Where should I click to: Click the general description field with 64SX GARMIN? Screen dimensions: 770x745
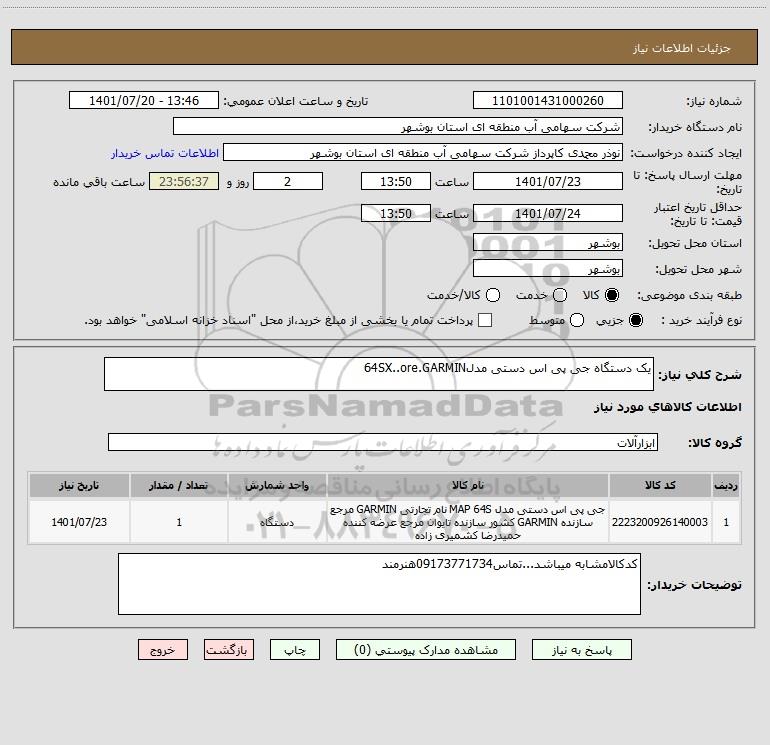pyautogui.click(x=379, y=374)
